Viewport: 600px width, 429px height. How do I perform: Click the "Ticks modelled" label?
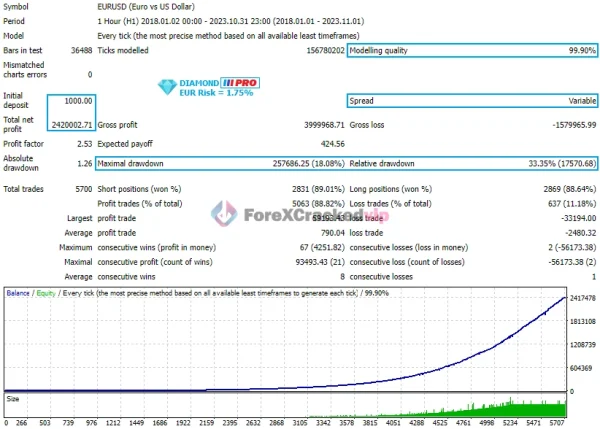click(123, 51)
